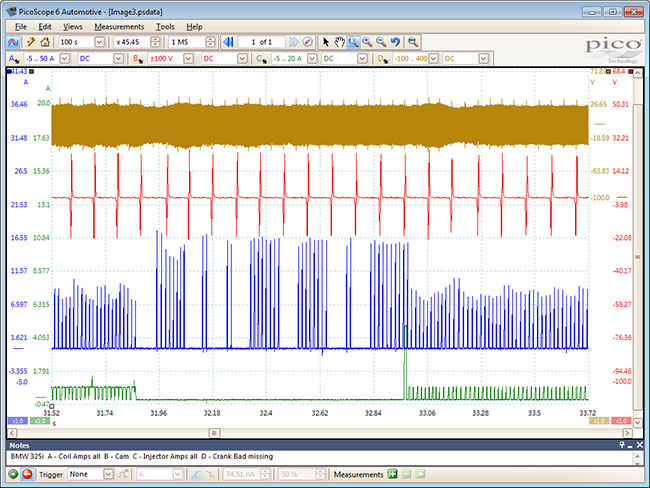Open the Help menu
Screen dimensions: 650x488
(194, 27)
